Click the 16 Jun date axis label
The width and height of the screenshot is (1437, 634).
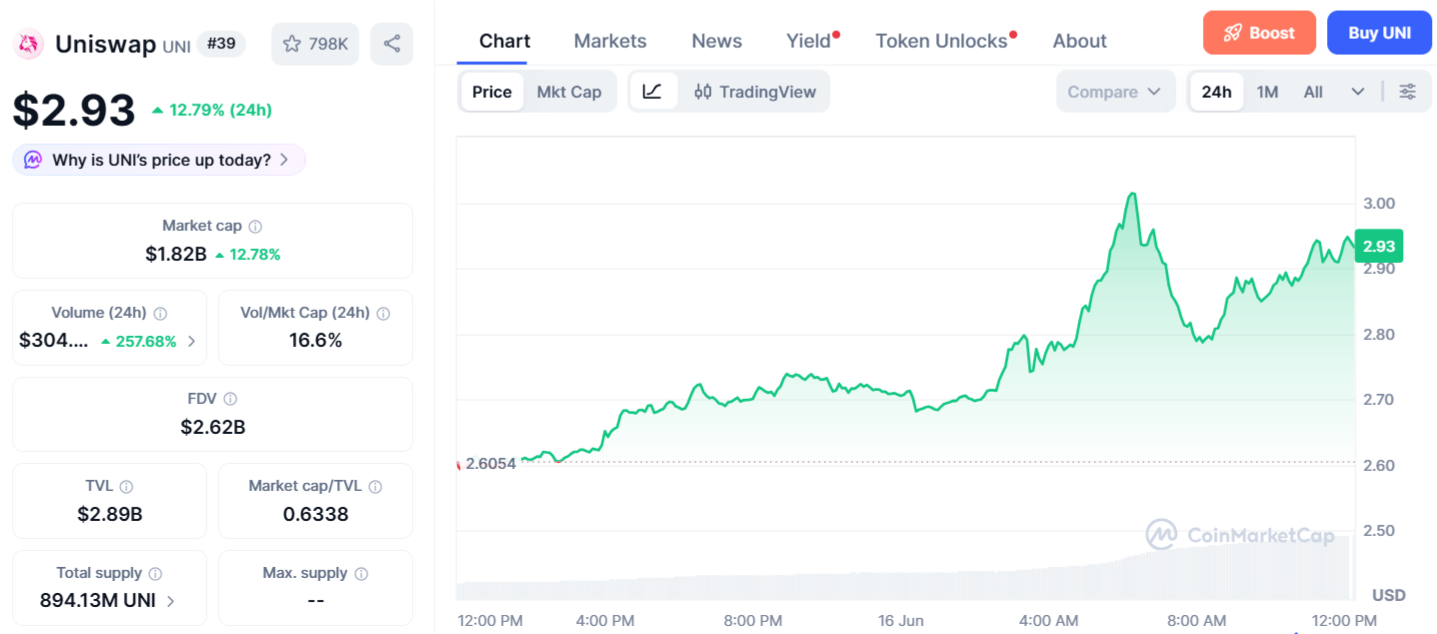pos(899,621)
